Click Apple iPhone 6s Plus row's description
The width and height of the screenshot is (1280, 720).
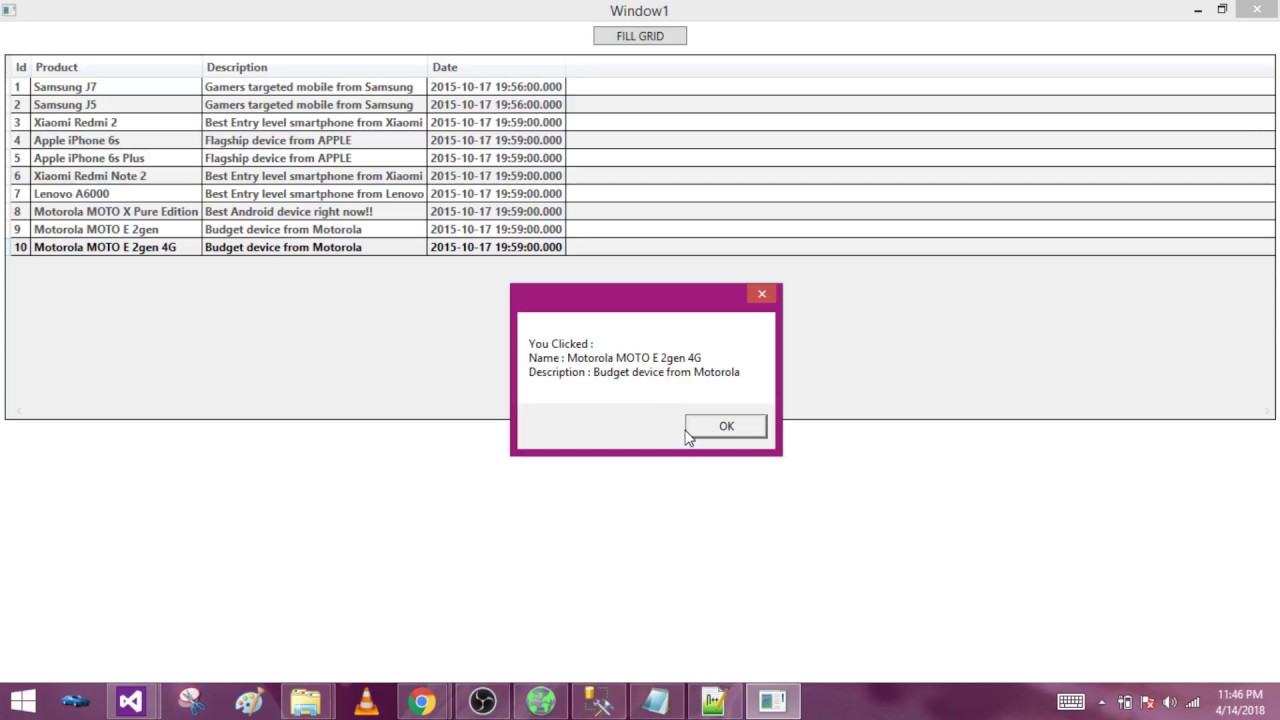point(314,158)
